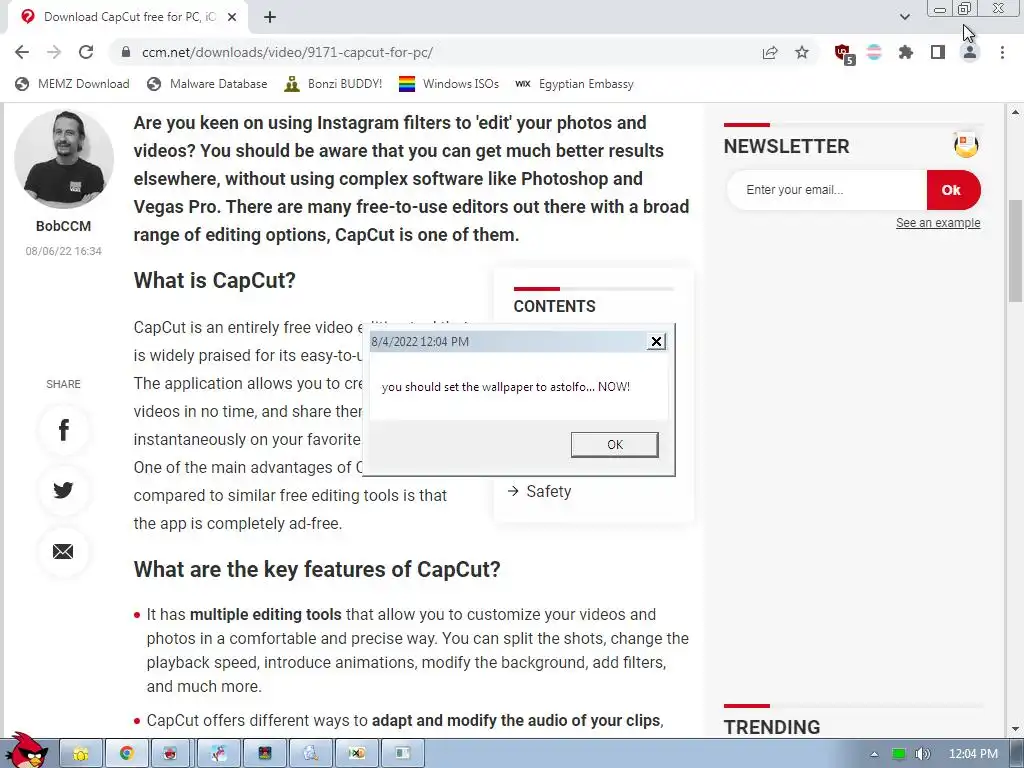This screenshot has width=1024, height=768.
Task: Click the What is CapCut? heading
Action: (214, 280)
